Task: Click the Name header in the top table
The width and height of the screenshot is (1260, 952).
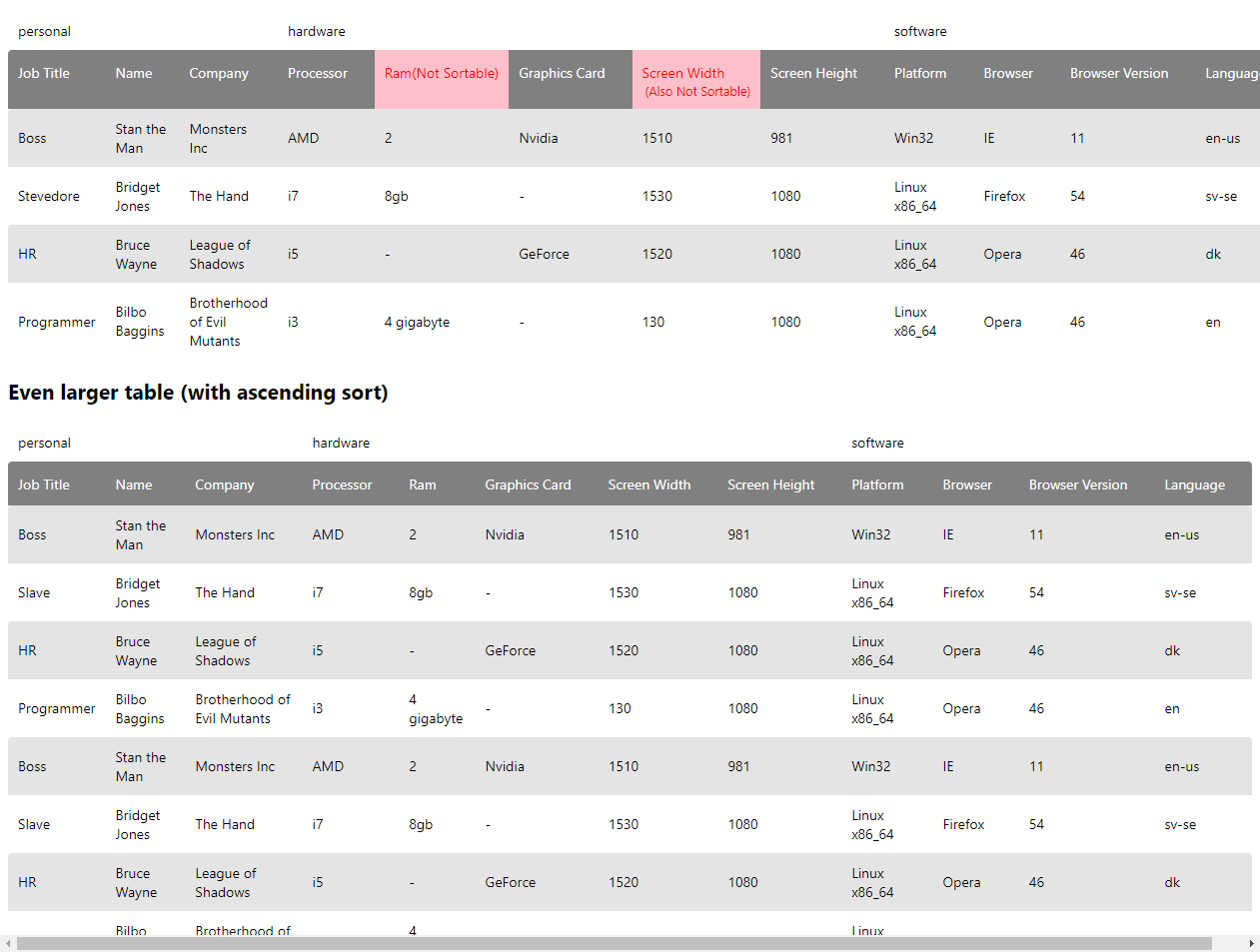Action: [x=134, y=74]
